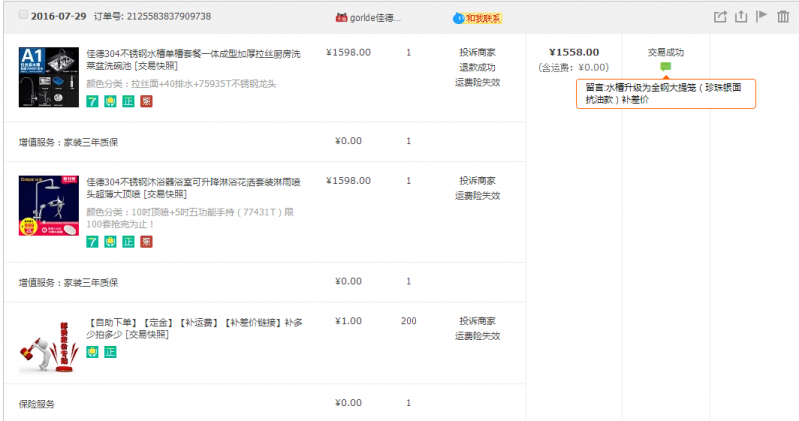Delete the order with the trash icon
This screenshot has height=421, width=799.
click(783, 17)
